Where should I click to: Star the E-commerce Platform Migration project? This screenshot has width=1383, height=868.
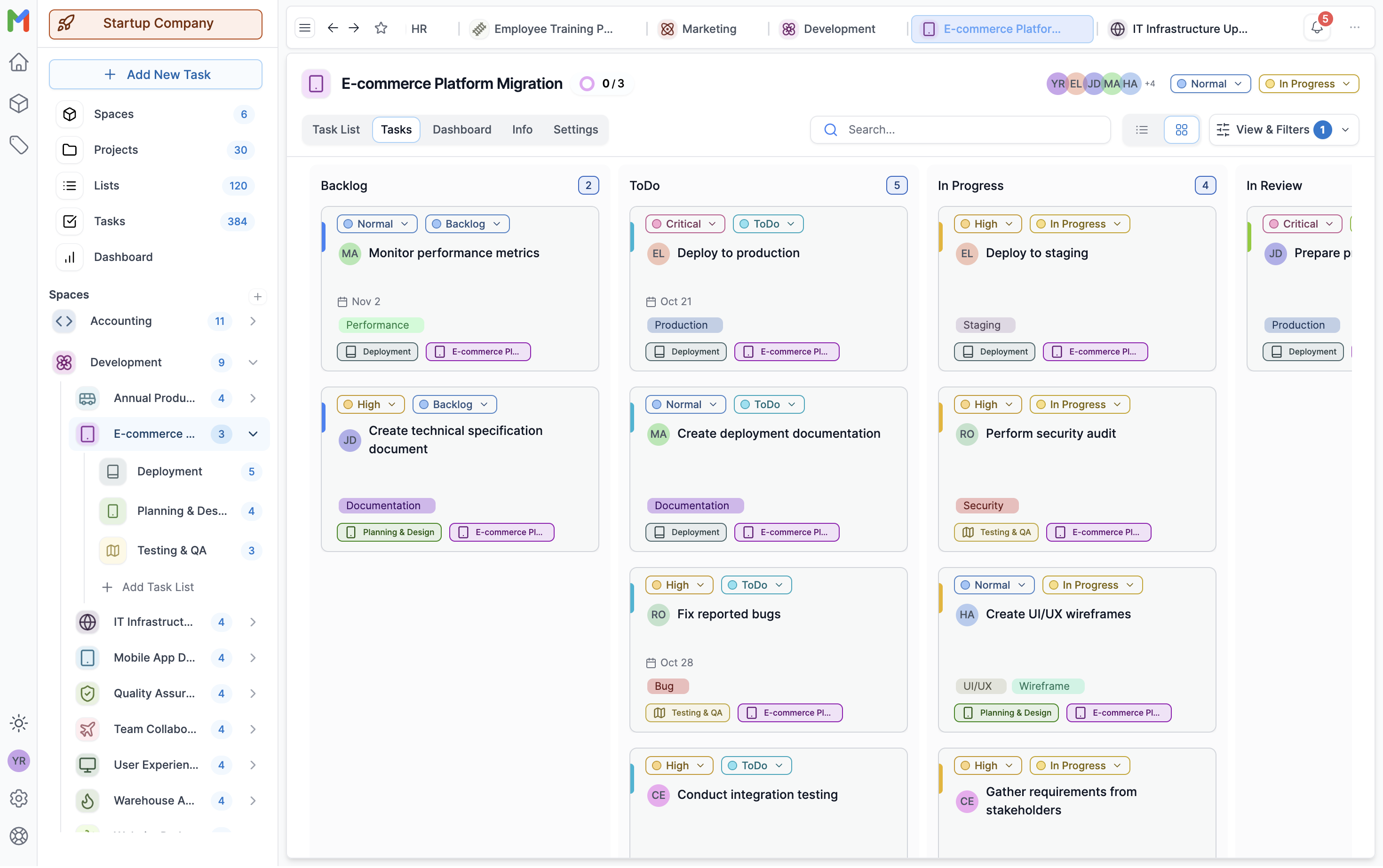(x=381, y=28)
